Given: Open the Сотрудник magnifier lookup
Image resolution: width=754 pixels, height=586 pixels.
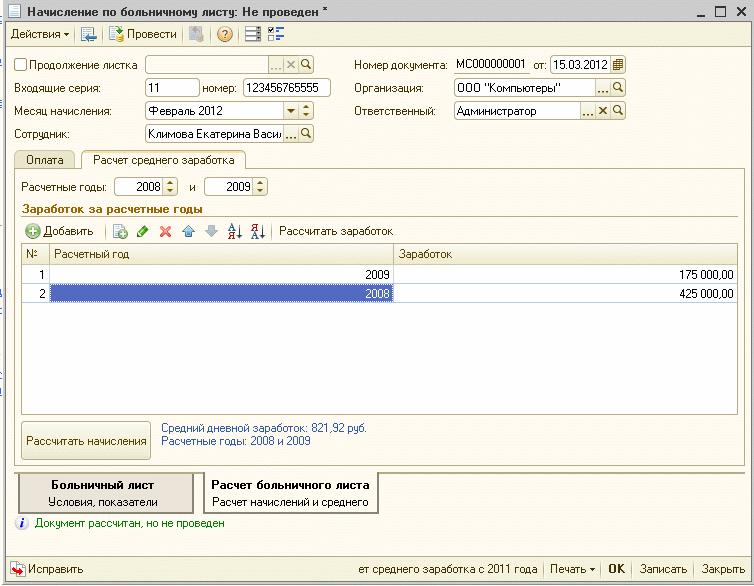Looking at the screenshot, I should point(306,134).
